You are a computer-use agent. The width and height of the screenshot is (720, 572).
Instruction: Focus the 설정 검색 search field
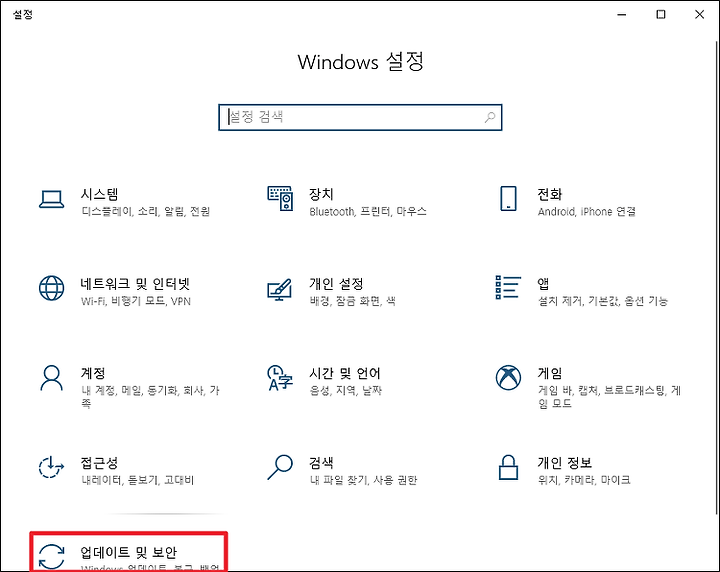360,118
